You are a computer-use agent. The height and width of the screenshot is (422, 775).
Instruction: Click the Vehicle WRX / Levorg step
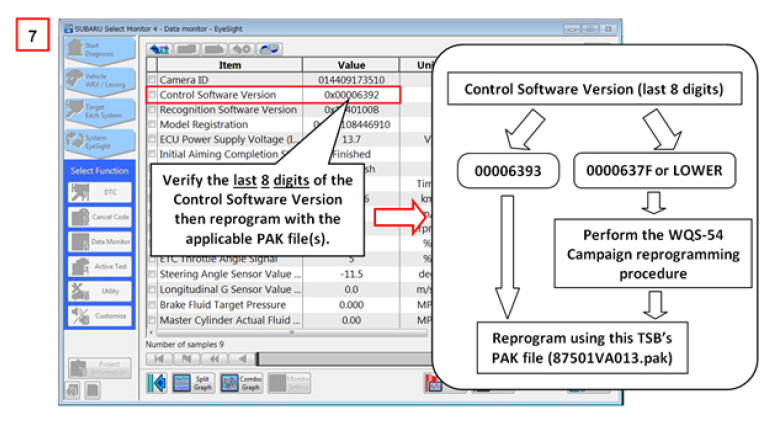point(102,79)
